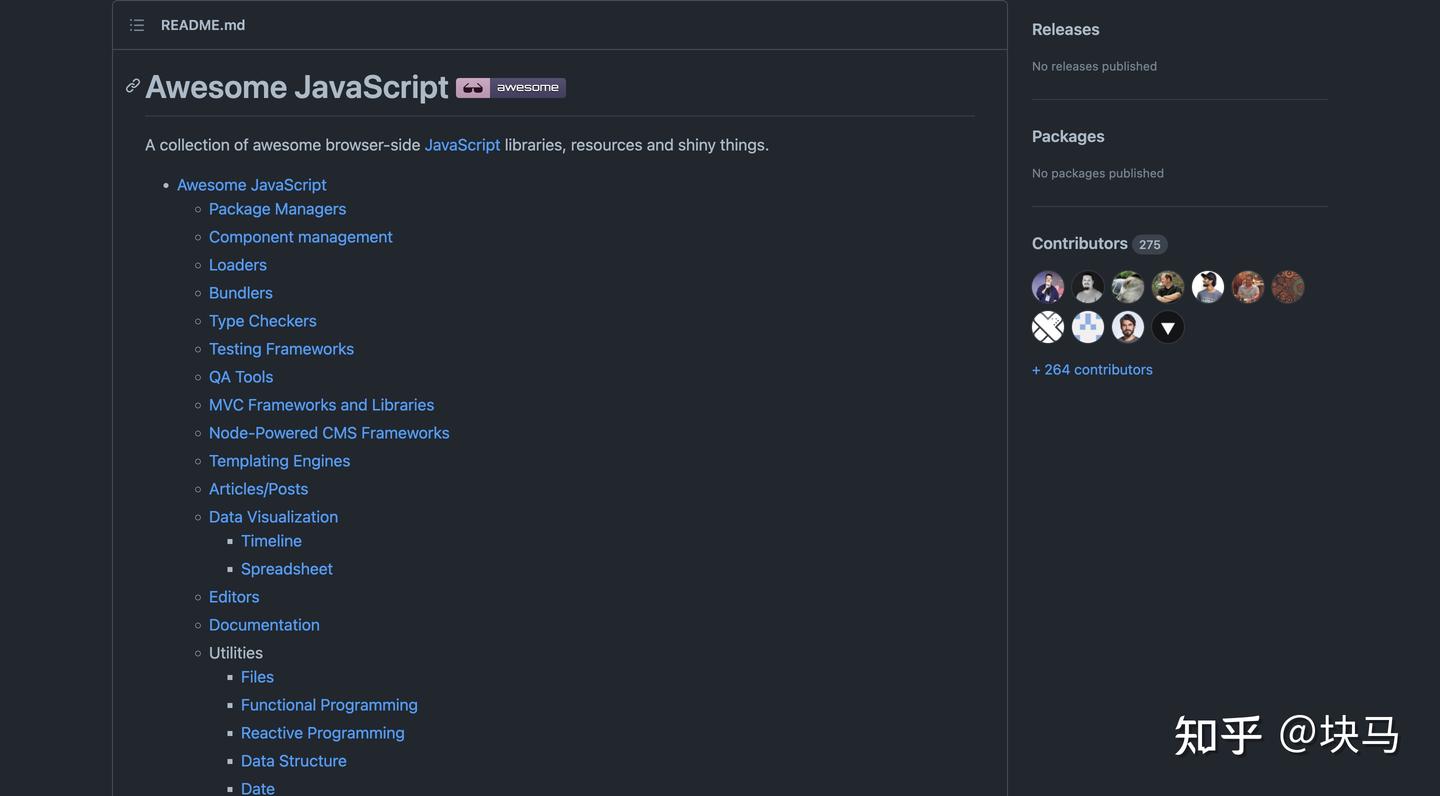This screenshot has width=1440, height=796.
Task: Open the Date link under Utilities
Action: [258, 788]
